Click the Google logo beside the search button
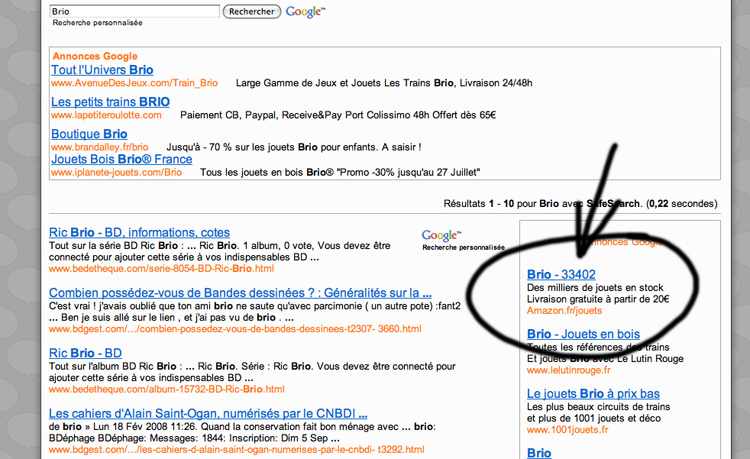 [x=304, y=12]
